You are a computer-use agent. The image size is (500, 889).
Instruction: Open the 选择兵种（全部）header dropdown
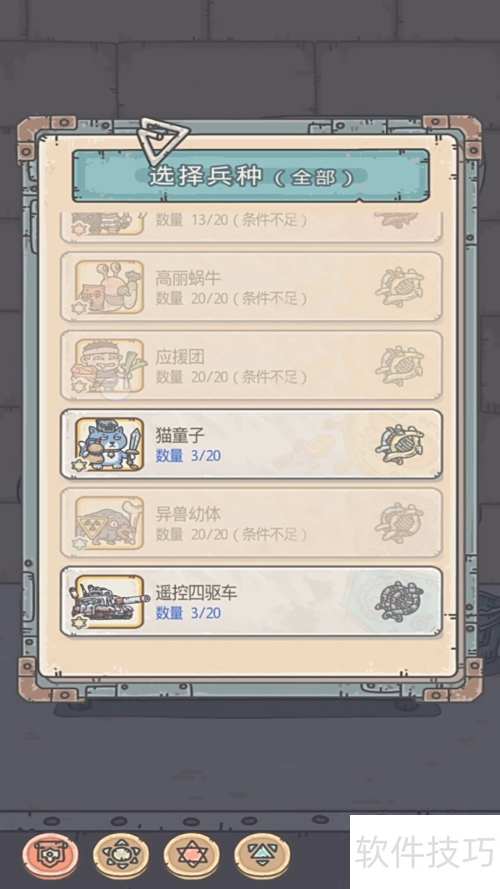coord(251,176)
